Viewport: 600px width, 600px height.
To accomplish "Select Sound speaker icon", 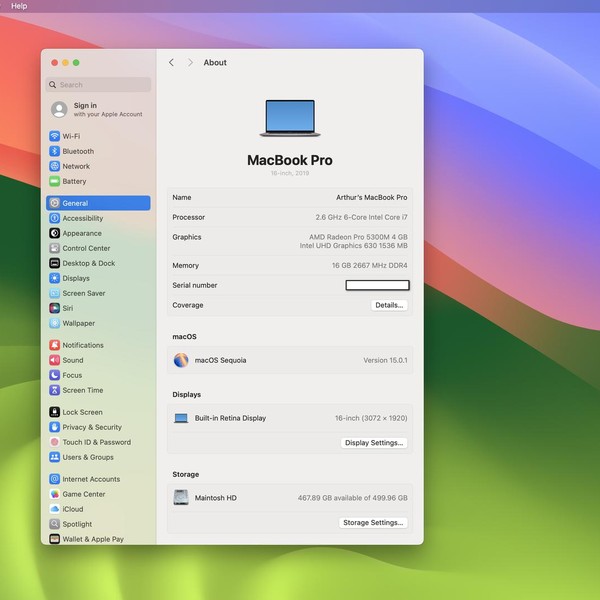I will pos(54,360).
